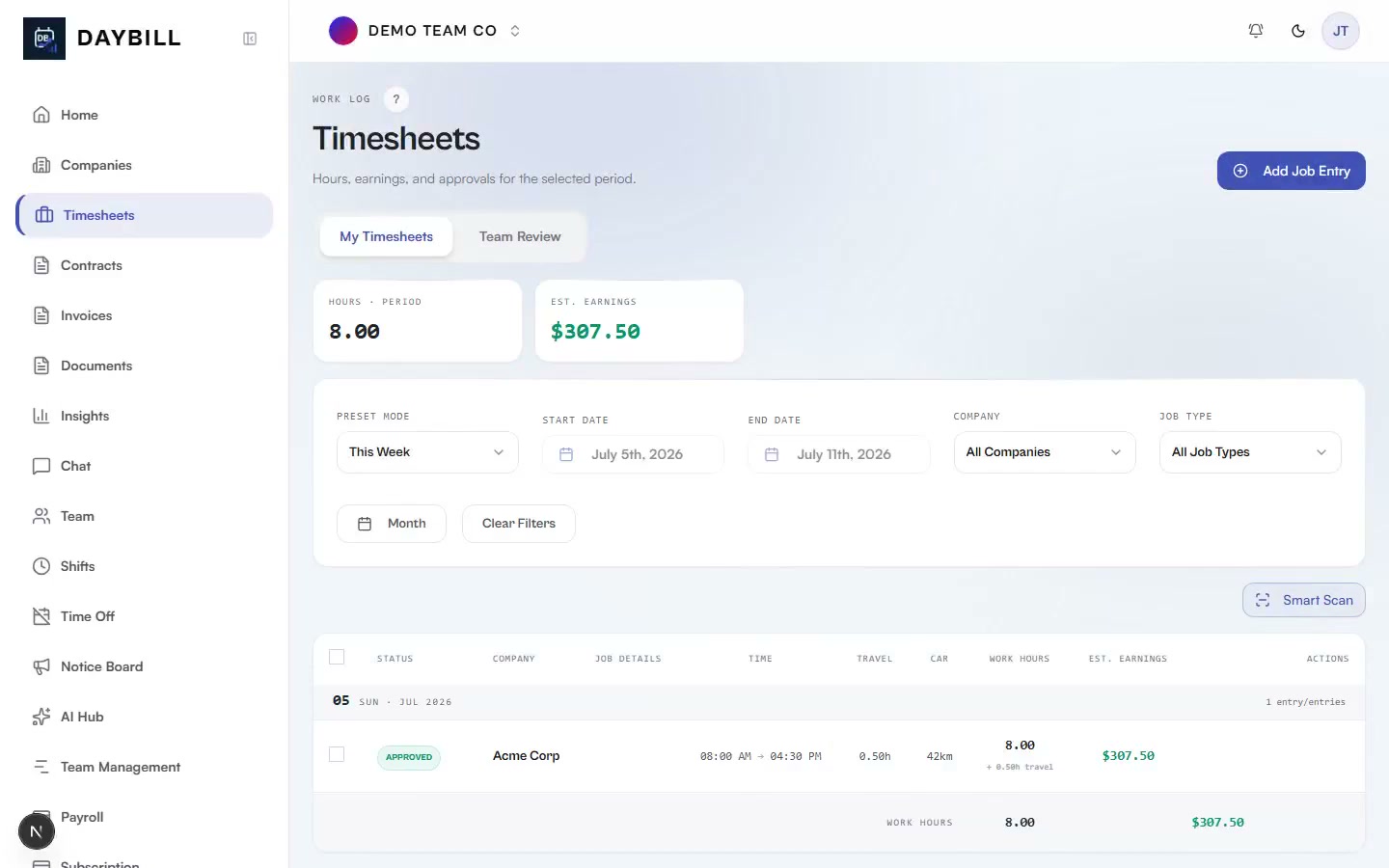Launch Smart Scan

1304,600
